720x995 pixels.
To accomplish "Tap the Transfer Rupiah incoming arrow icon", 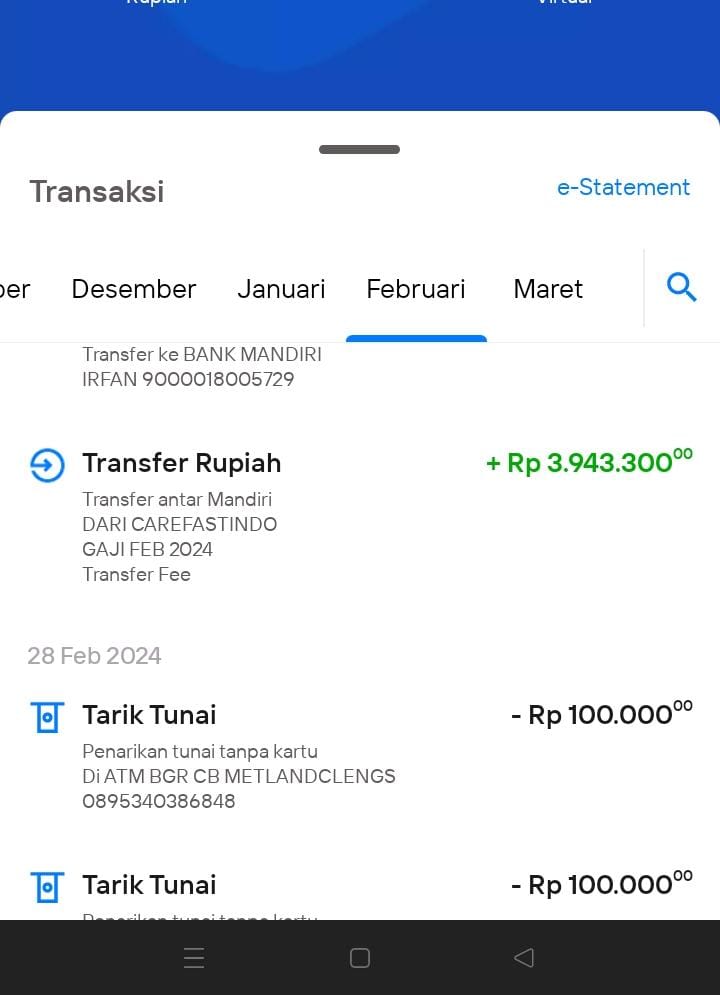I will point(48,465).
